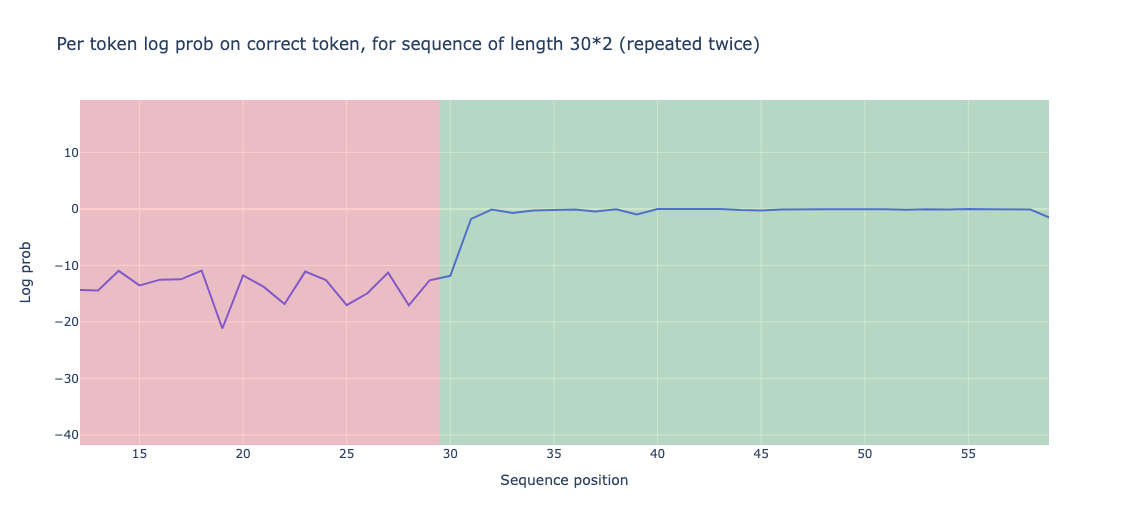Click the x-axis tick label 25
Viewport: 1129px width, 525px height.
(346, 454)
